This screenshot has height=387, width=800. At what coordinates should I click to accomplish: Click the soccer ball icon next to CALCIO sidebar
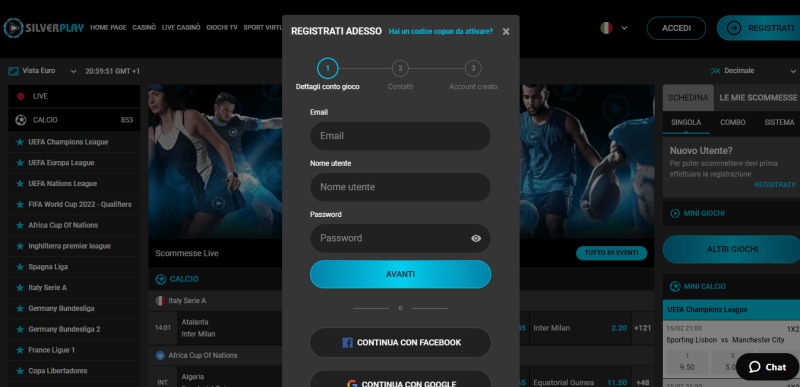click(21, 120)
